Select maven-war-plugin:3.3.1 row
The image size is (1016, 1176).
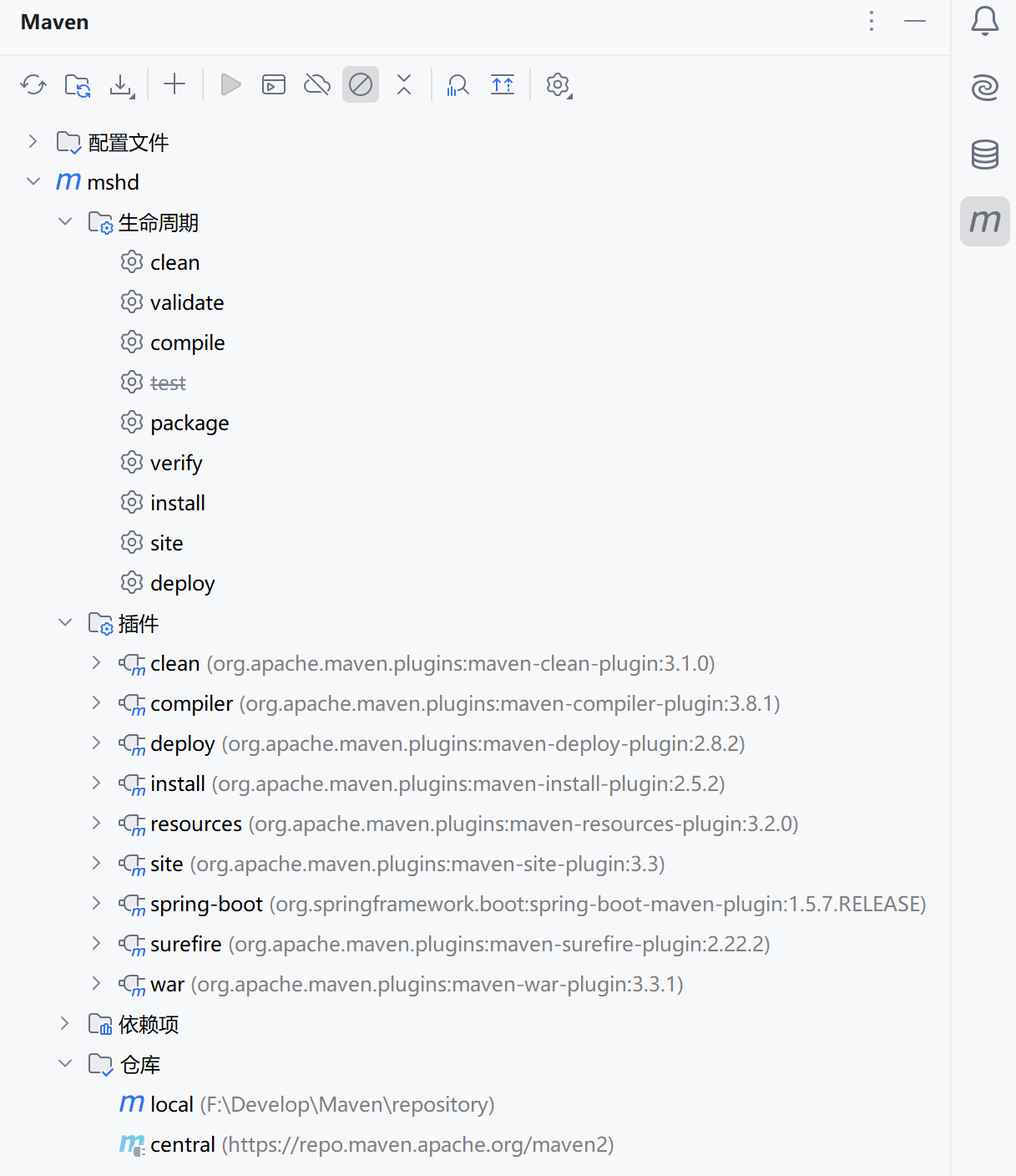tap(401, 984)
